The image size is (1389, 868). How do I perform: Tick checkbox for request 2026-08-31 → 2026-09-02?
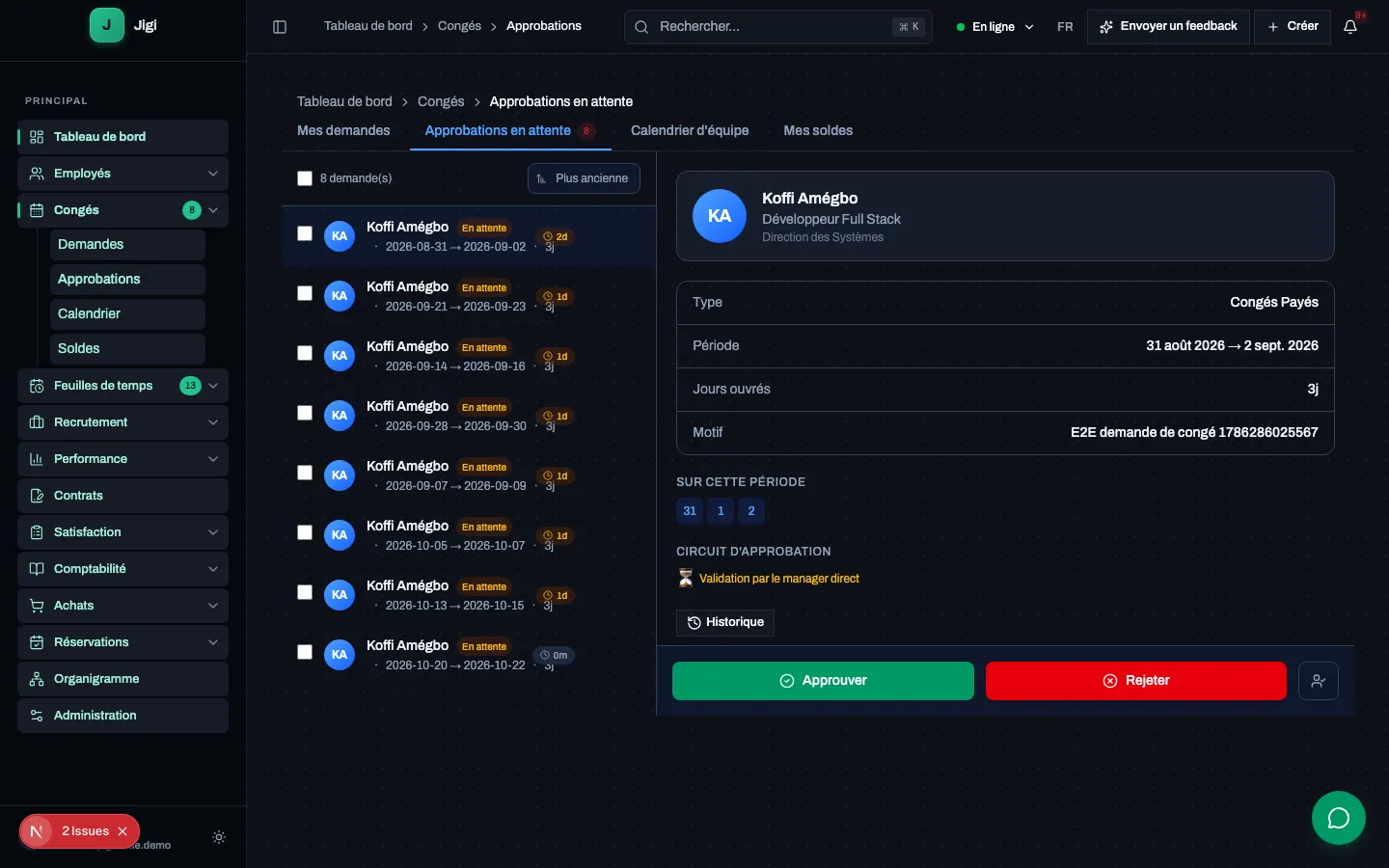tap(305, 233)
